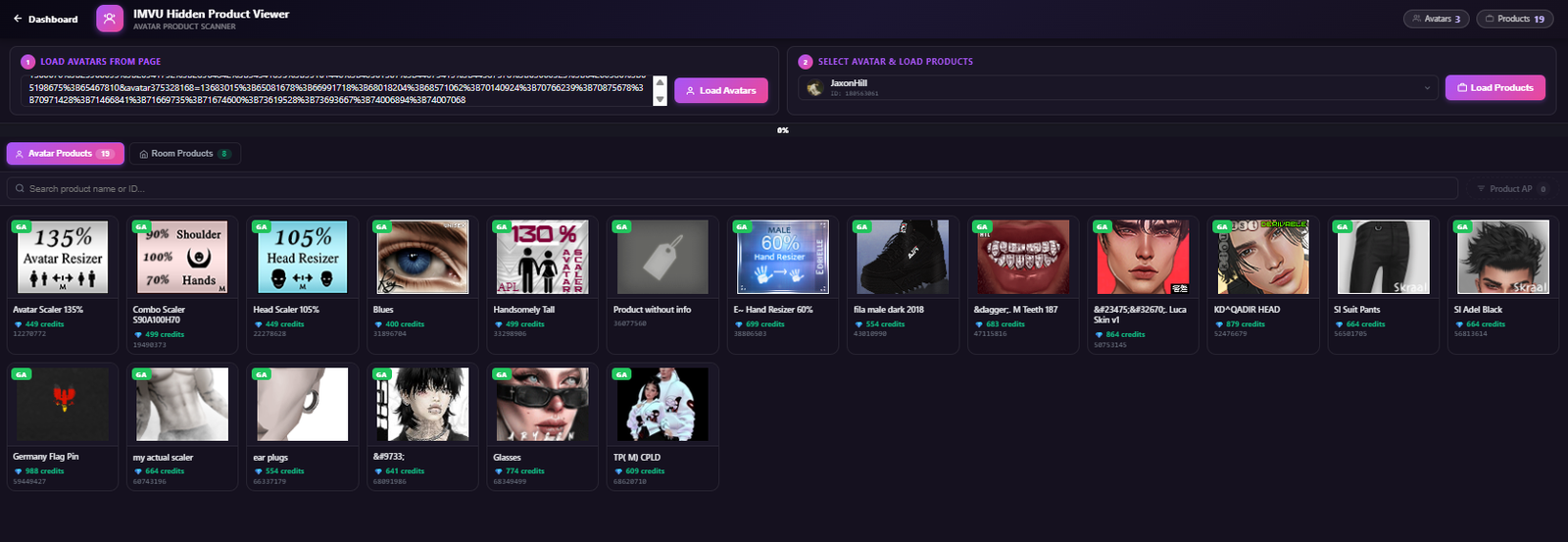The height and width of the screenshot is (542, 1568).
Task: Click the Product AP filter icon
Action: click(1481, 188)
